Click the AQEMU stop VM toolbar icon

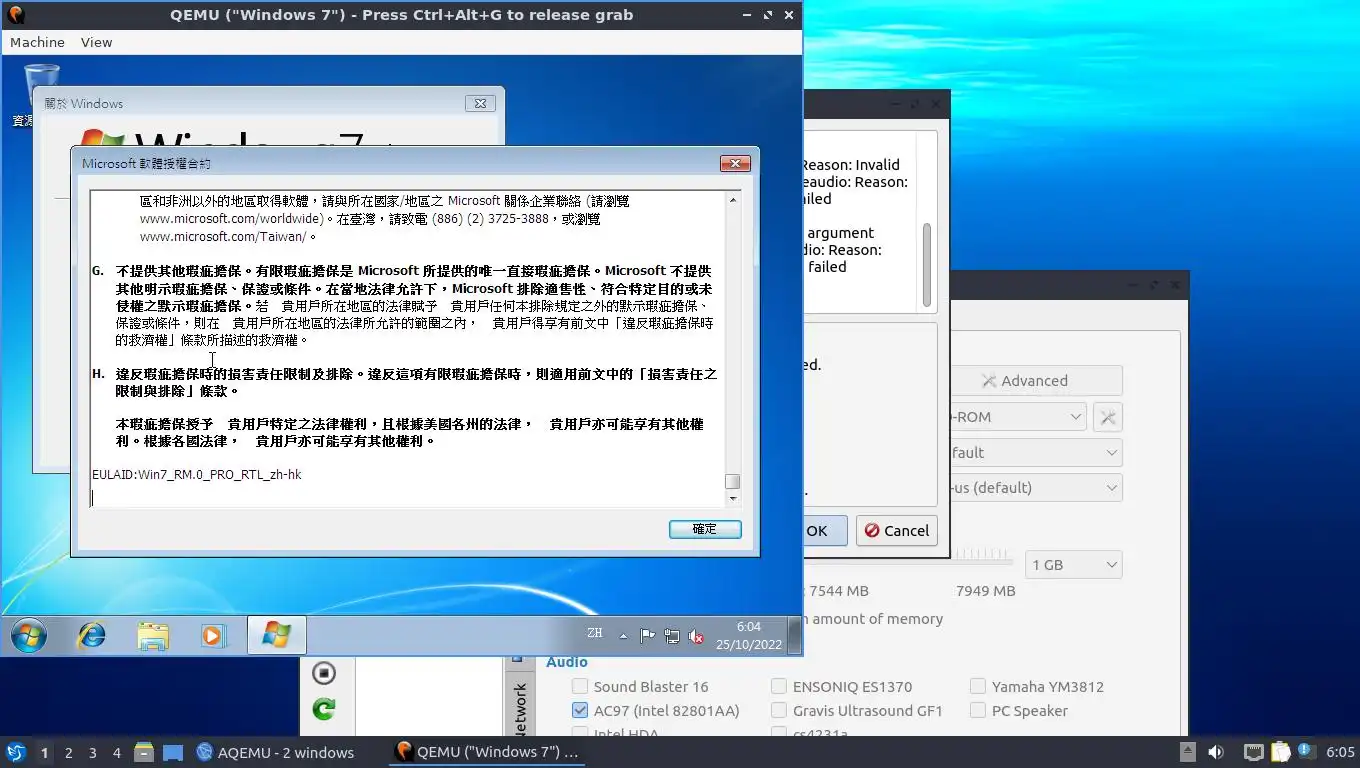coord(323,672)
